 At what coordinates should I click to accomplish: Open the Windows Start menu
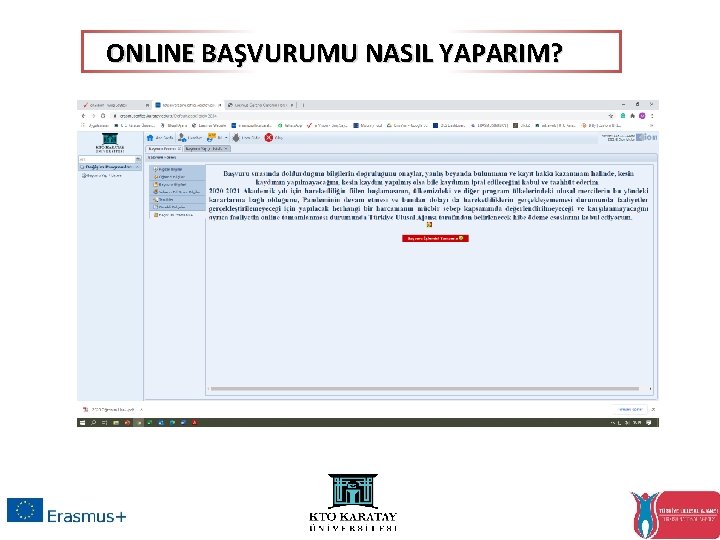coord(83,422)
